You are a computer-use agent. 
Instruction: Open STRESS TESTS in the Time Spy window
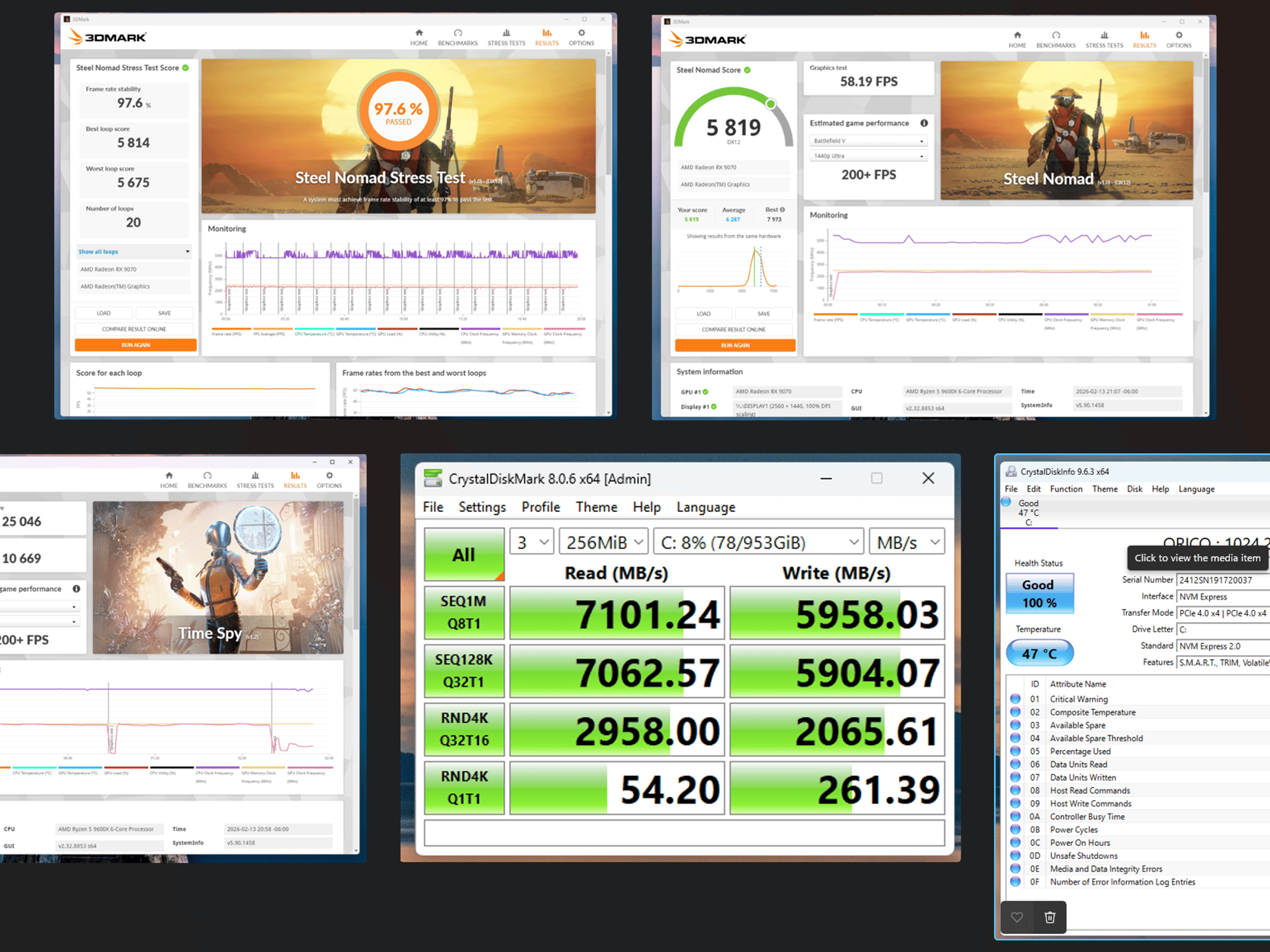tap(255, 480)
